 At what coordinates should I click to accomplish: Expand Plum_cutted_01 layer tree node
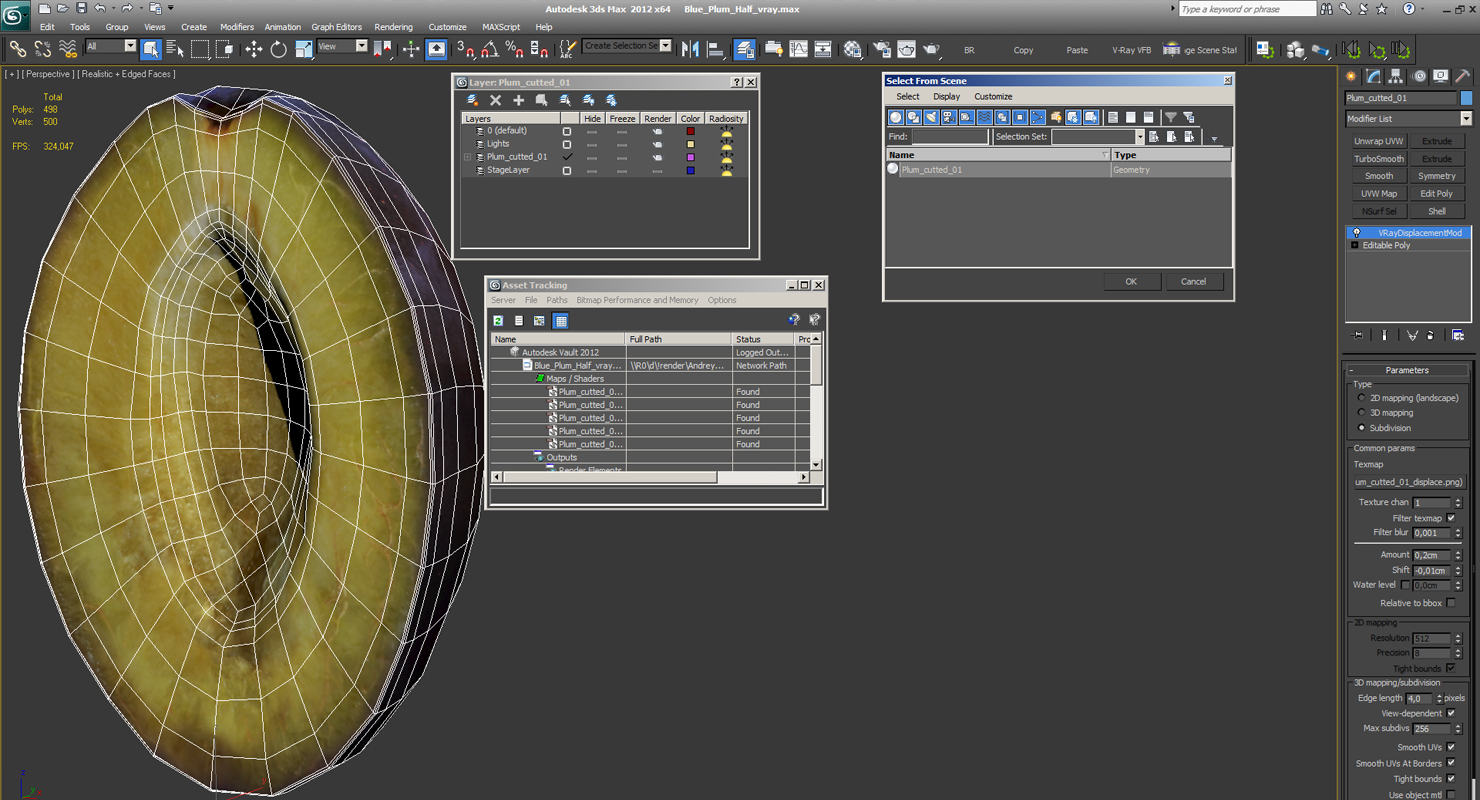[x=467, y=157]
